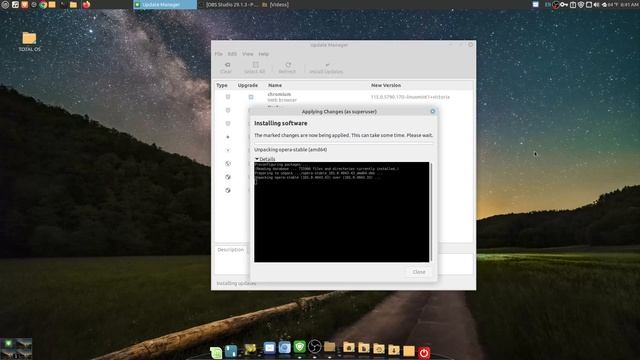Launch Firefox from the top panel

pos(86,5)
